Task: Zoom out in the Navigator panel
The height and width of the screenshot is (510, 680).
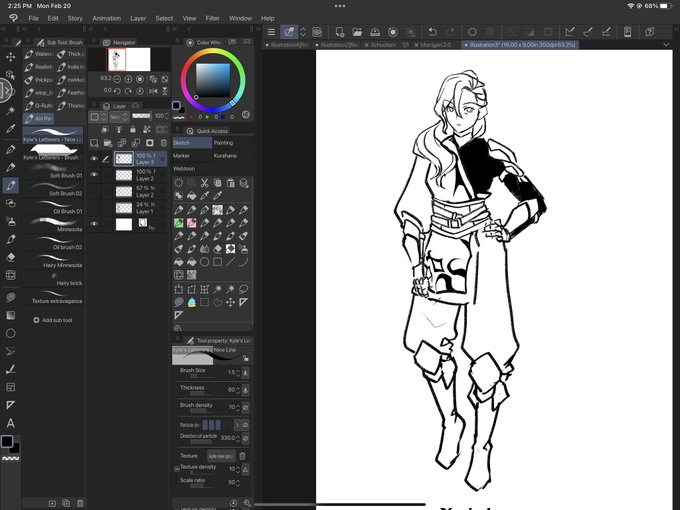Action: coord(117,79)
